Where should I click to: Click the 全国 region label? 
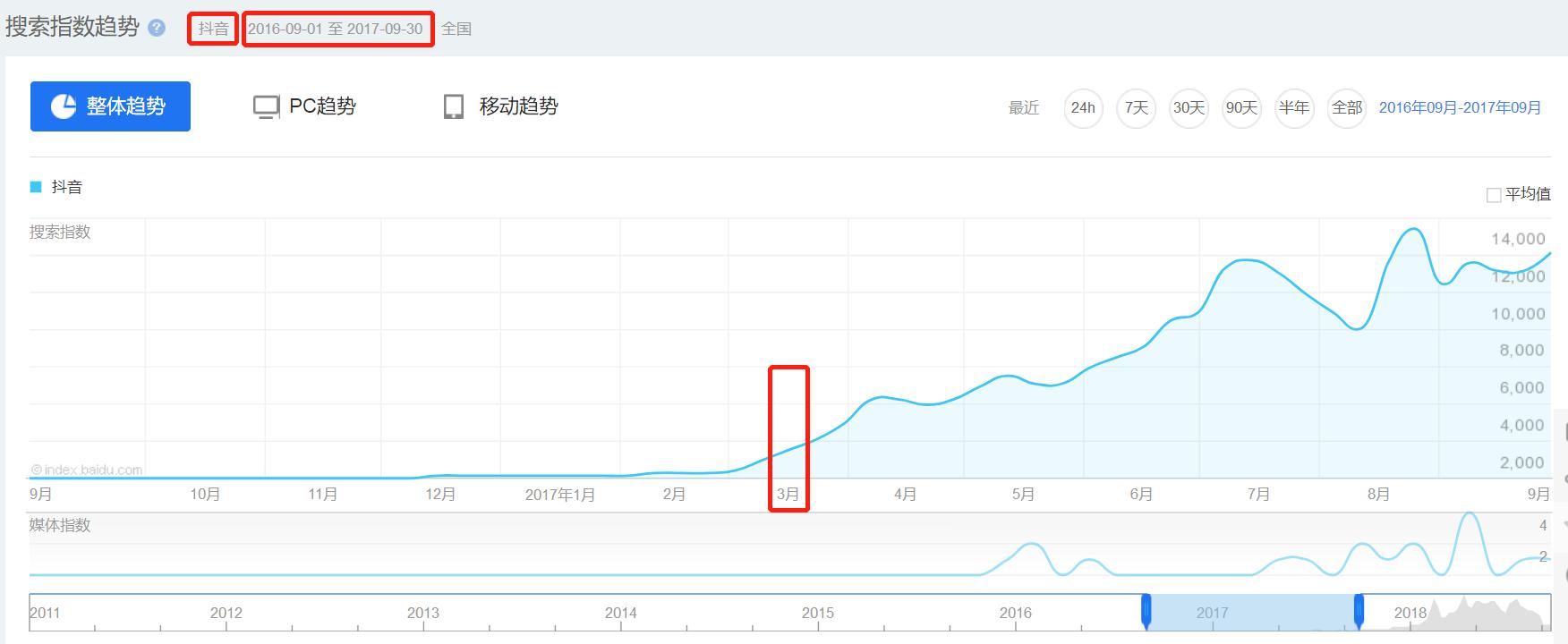pos(456,29)
